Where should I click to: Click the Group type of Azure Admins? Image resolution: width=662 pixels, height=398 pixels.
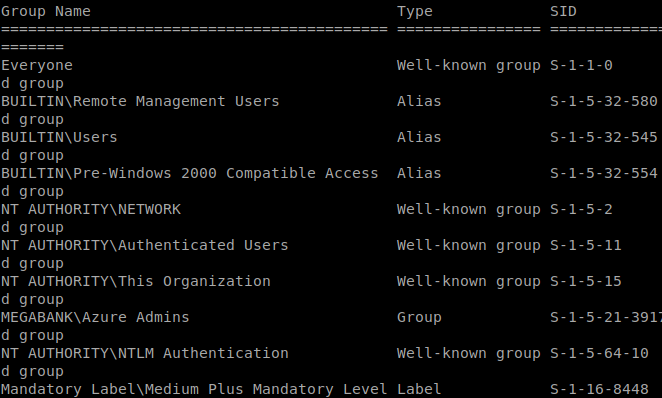click(419, 317)
